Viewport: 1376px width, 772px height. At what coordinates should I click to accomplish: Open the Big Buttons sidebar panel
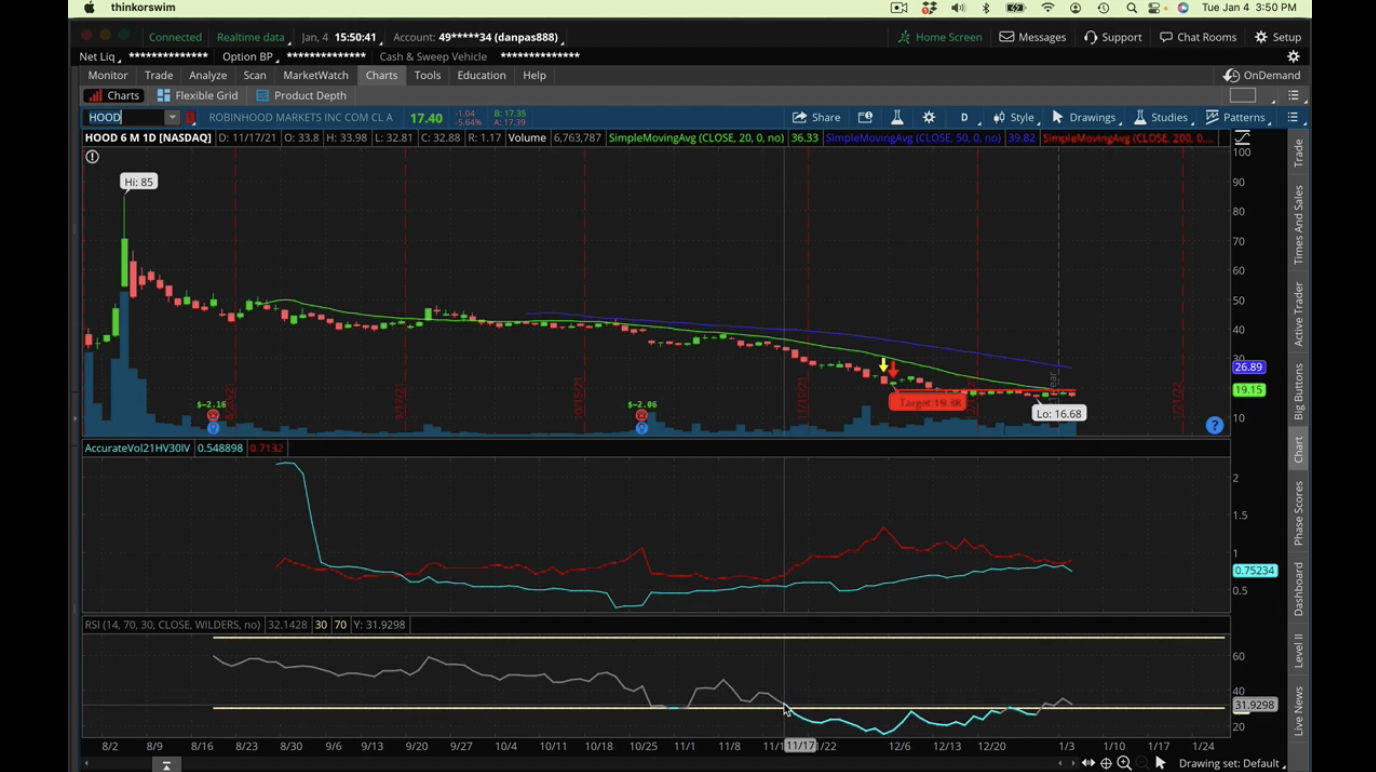click(1298, 391)
